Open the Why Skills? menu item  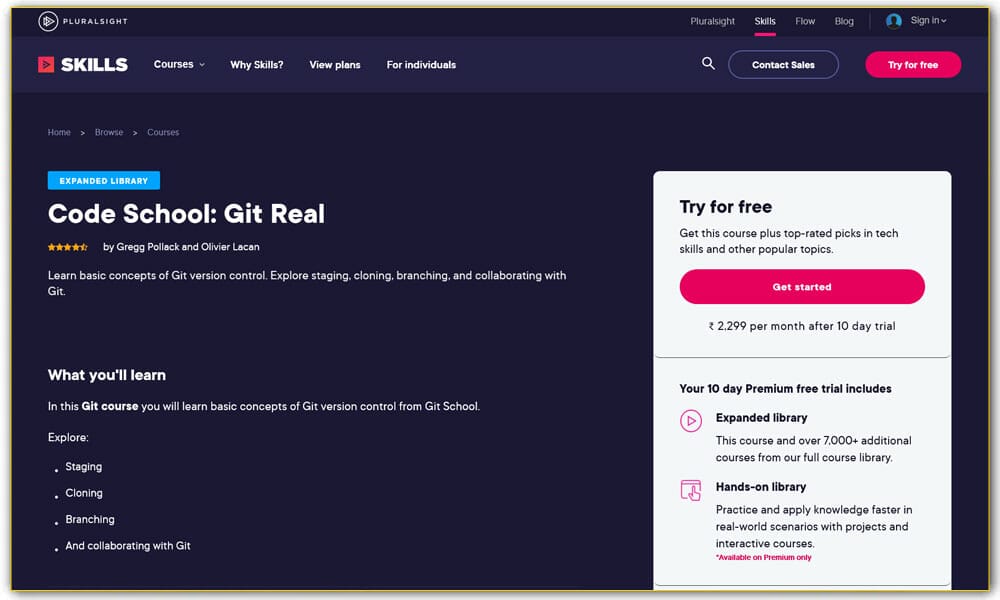(x=257, y=65)
